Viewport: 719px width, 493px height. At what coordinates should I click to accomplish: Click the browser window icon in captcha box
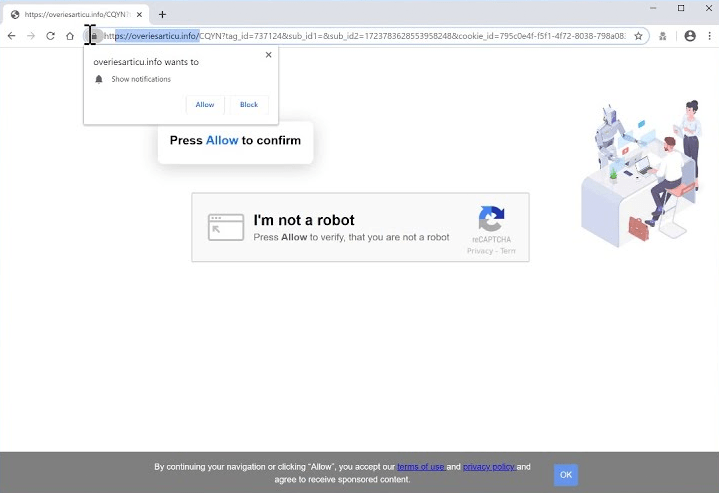click(226, 227)
